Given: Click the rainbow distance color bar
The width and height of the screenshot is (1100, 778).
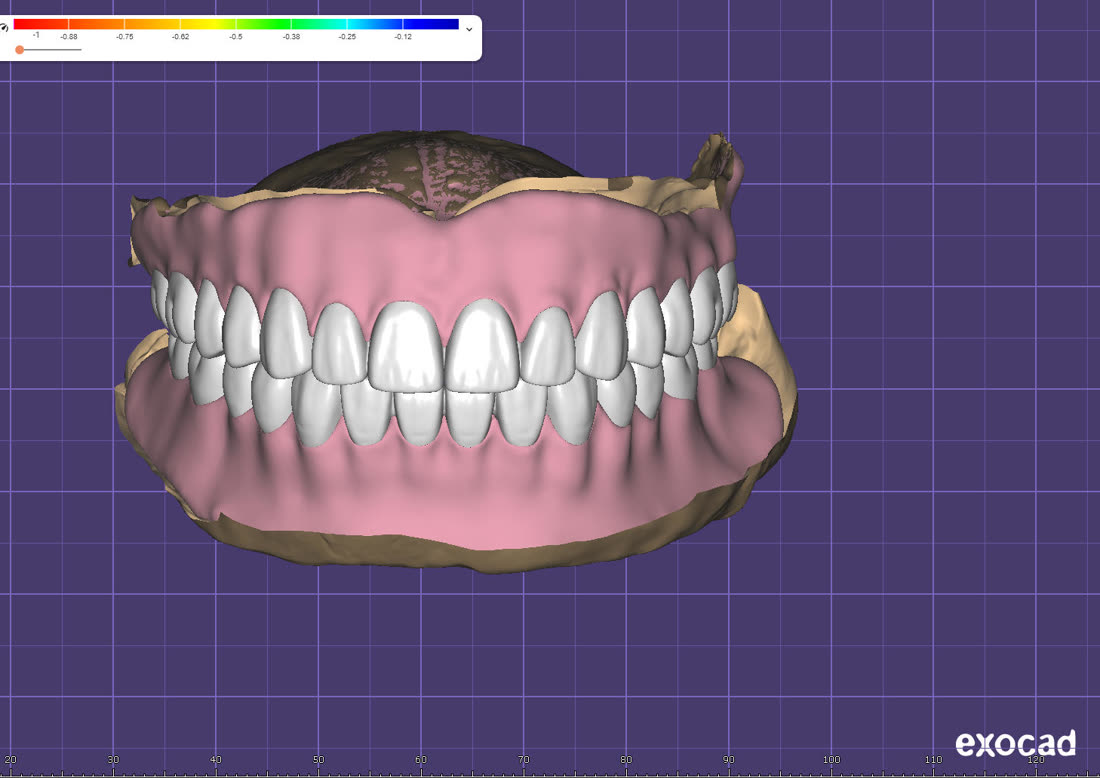Looking at the screenshot, I should point(236,24).
